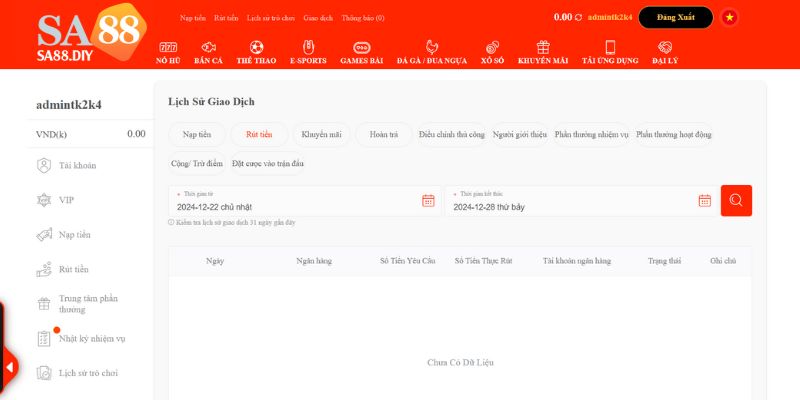Open the start date calendar icon
This screenshot has height=400, width=800.
pyautogui.click(x=428, y=201)
